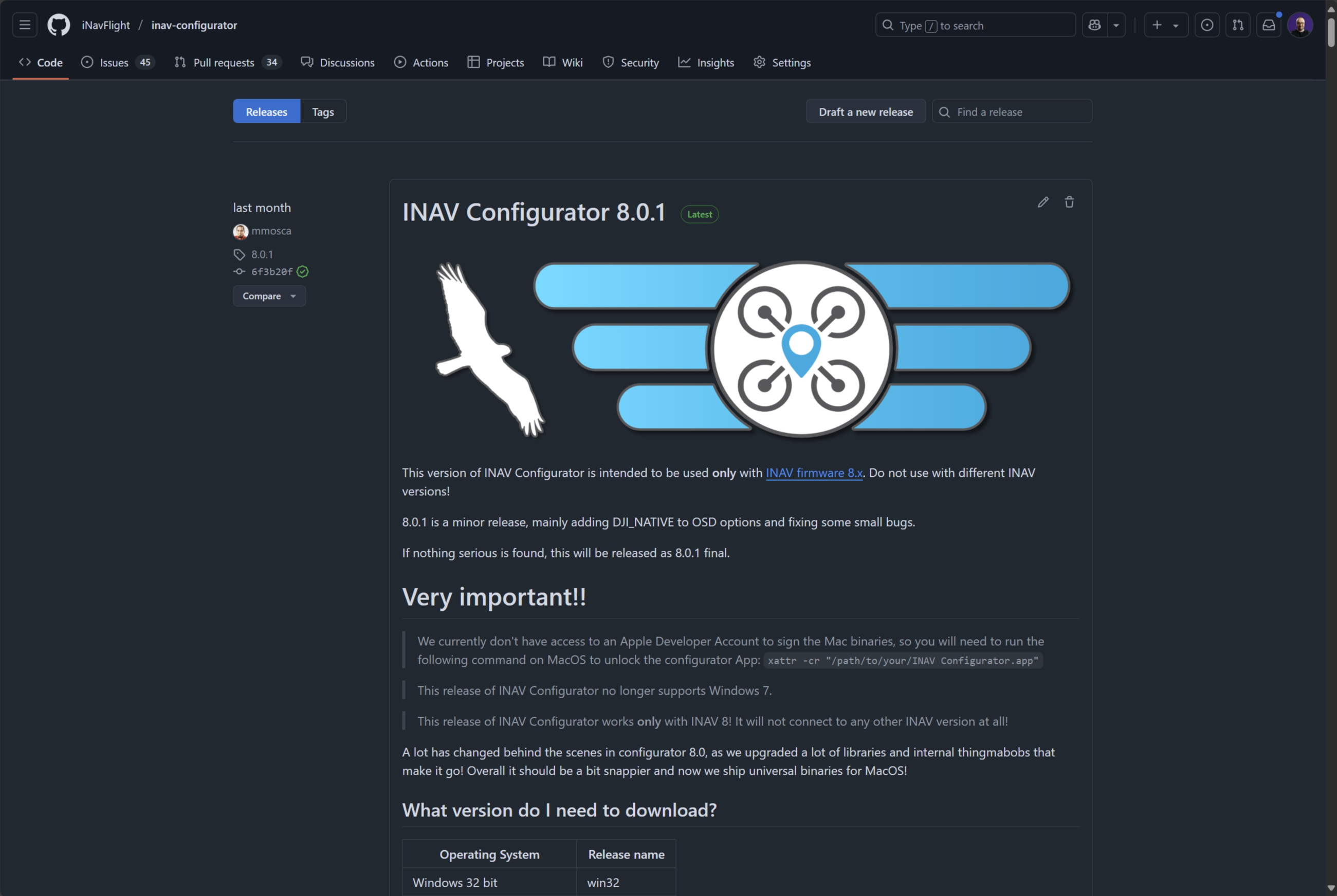Delete release with trash icon
This screenshot has width=1337, height=896.
pos(1069,202)
